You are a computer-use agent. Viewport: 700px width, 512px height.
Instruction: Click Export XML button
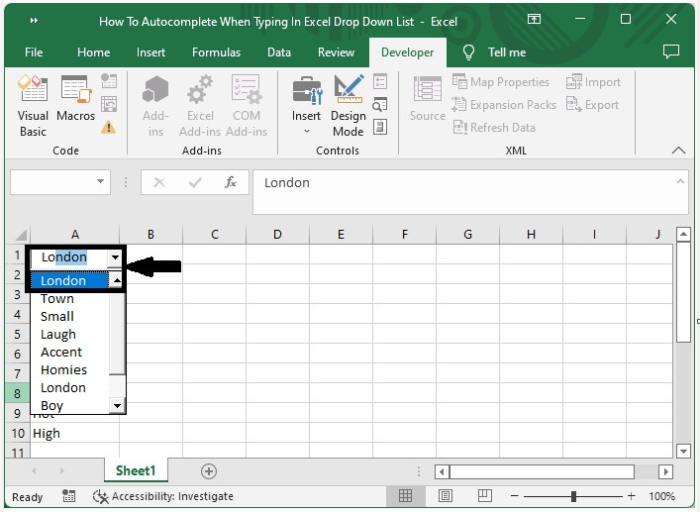[x=592, y=104]
